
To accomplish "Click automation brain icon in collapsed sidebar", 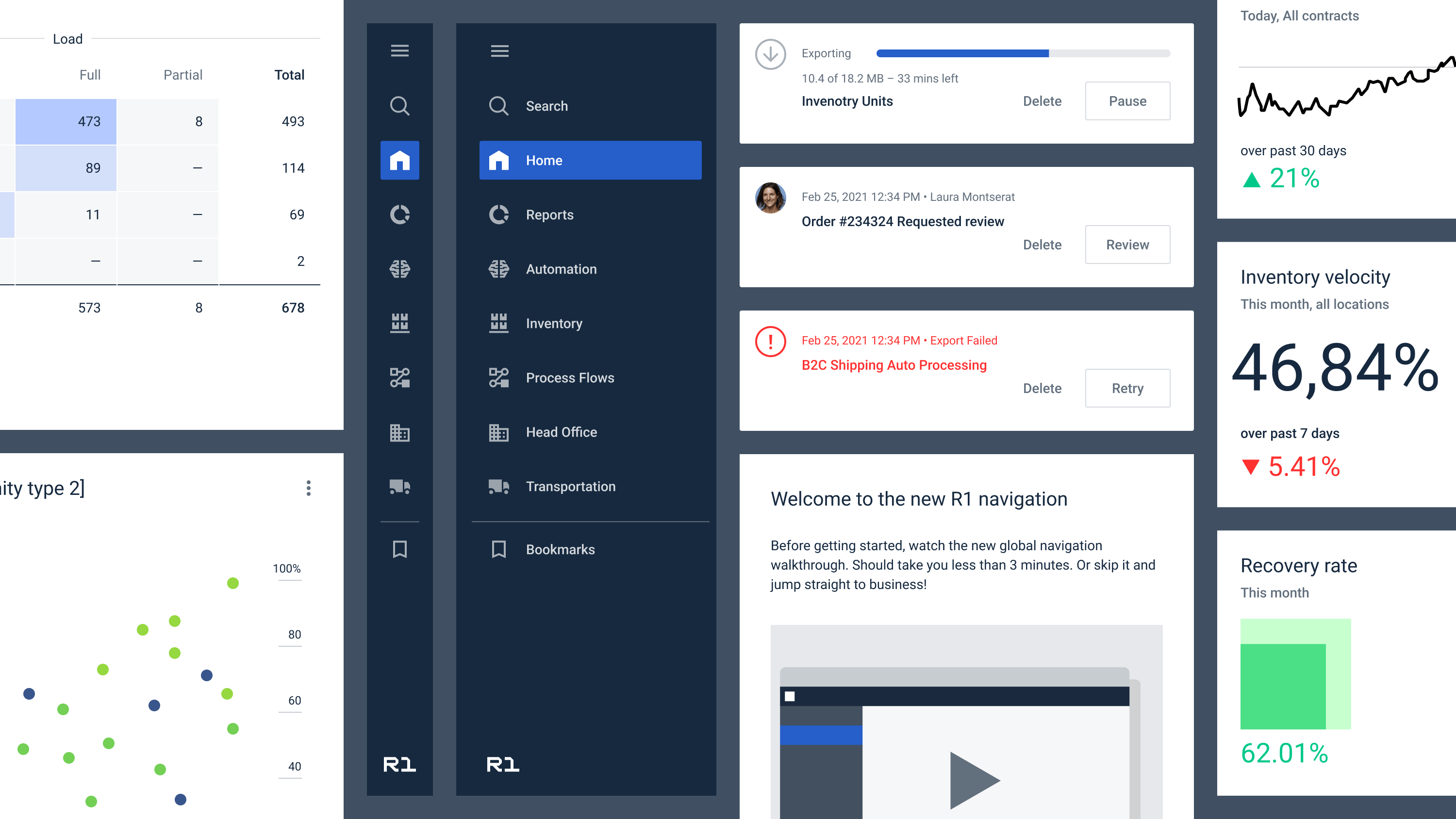I will pyautogui.click(x=399, y=269).
